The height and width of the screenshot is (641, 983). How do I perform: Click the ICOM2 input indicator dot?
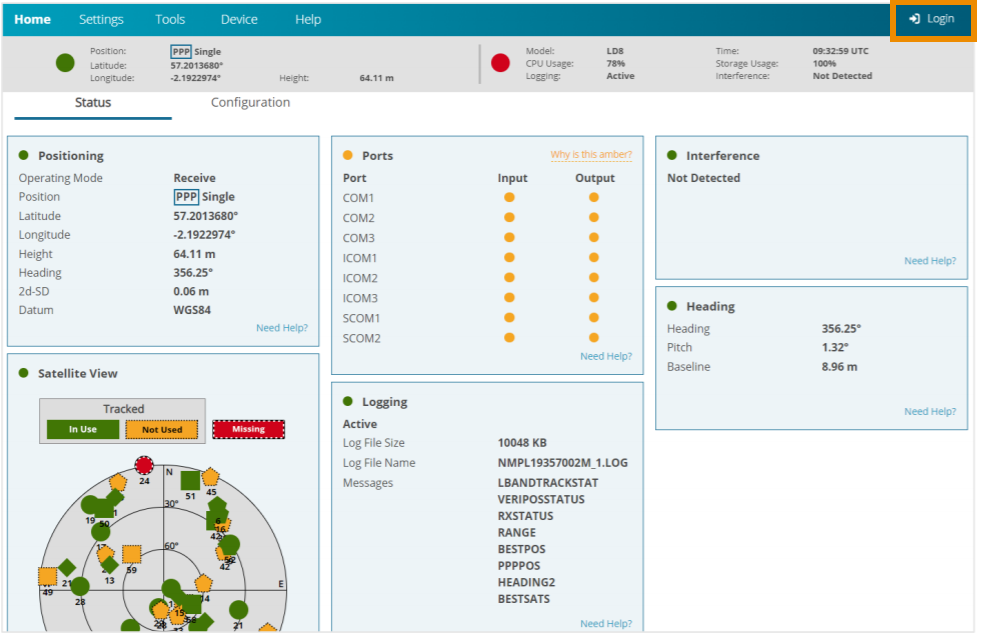(x=510, y=277)
